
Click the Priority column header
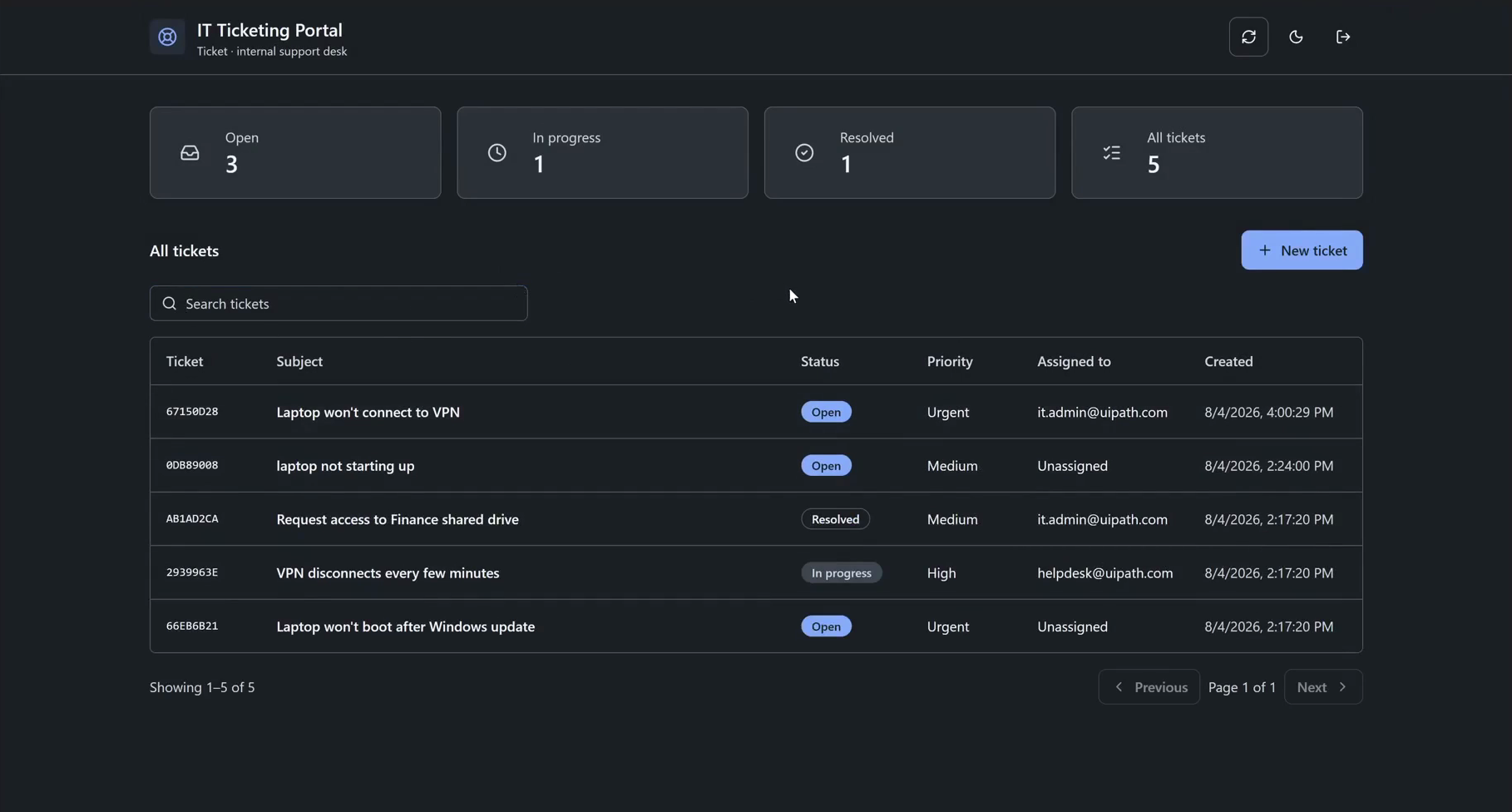pos(950,361)
